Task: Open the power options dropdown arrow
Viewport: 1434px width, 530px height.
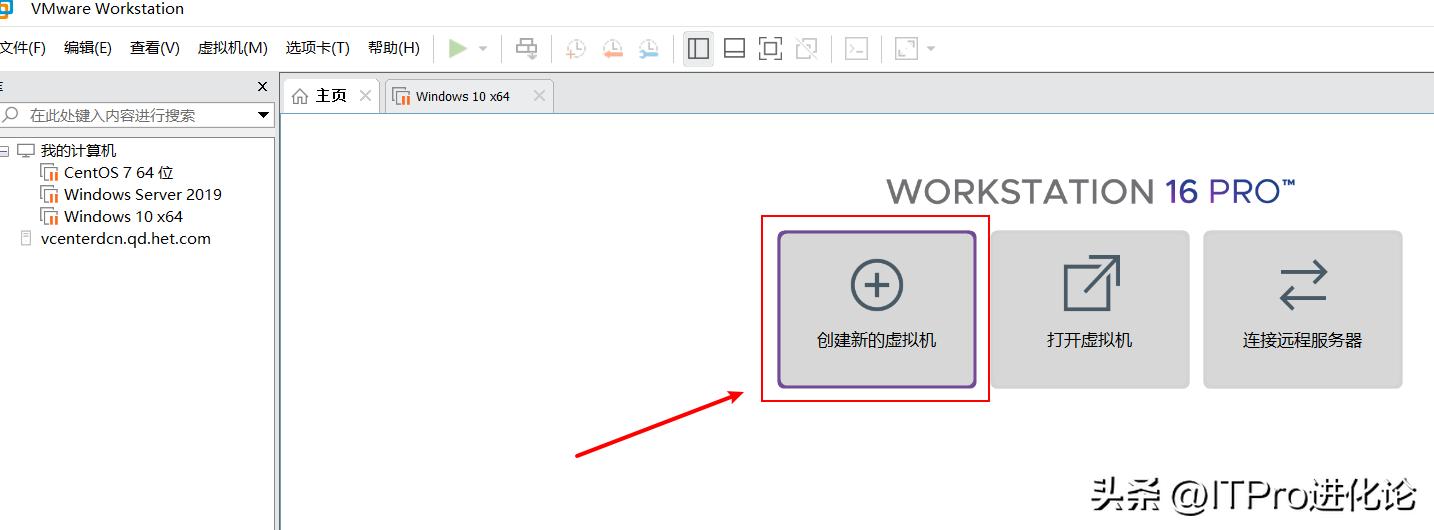Action: [x=483, y=48]
